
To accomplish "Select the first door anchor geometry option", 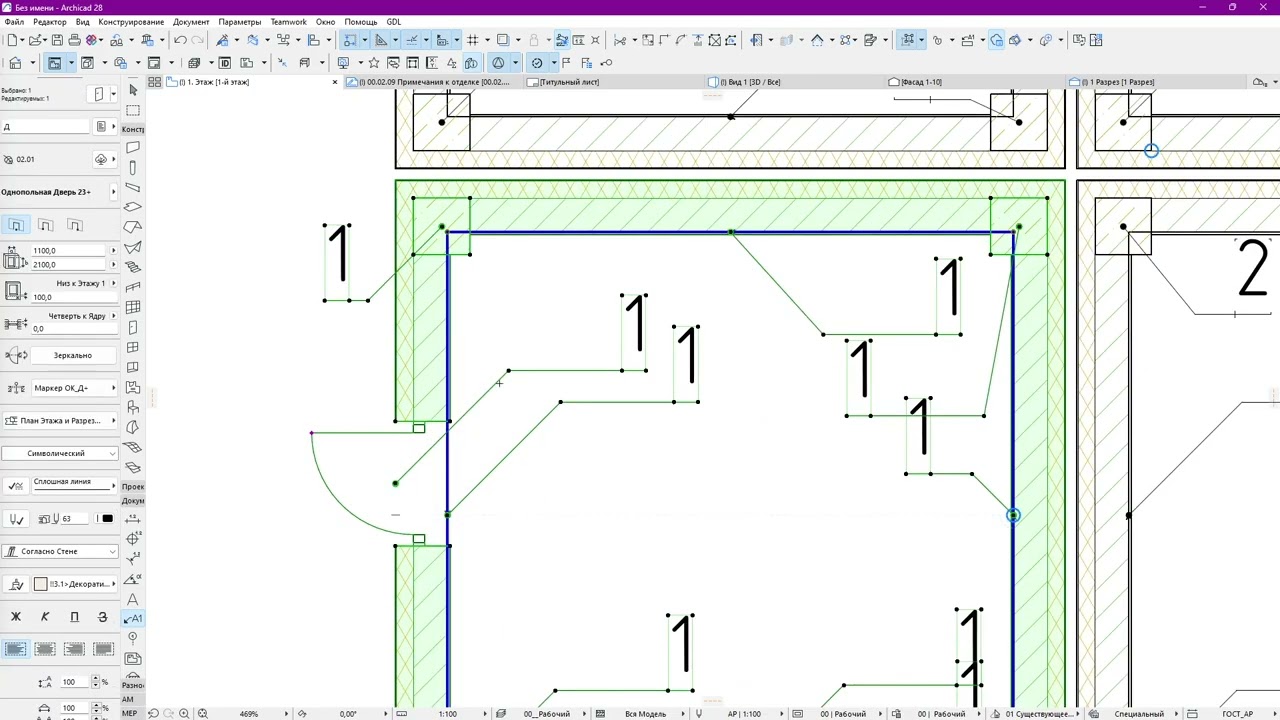I will [x=16, y=225].
